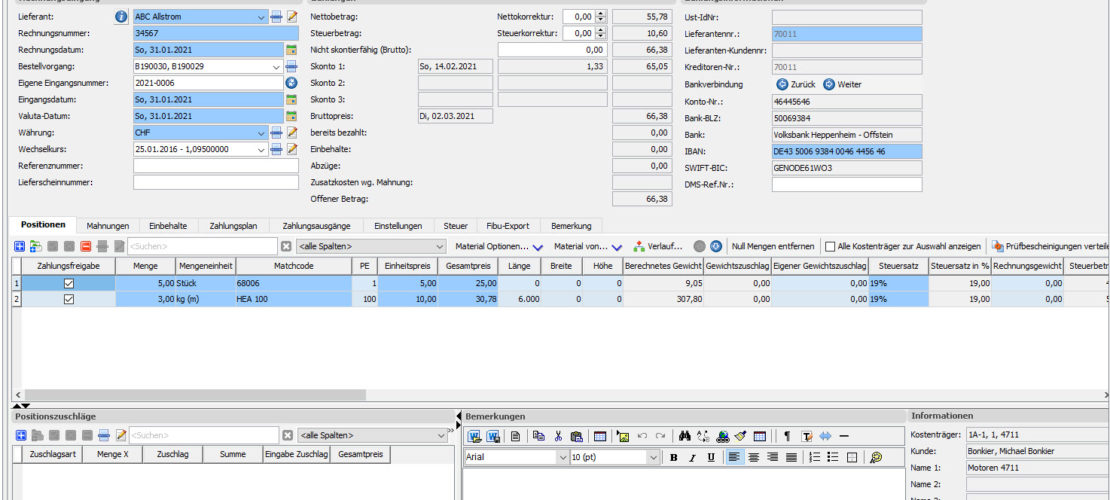This screenshot has width=1110, height=500.
Task: Click the edit pencil icon in Positionszuschläge toolbar
Action: coord(120,435)
